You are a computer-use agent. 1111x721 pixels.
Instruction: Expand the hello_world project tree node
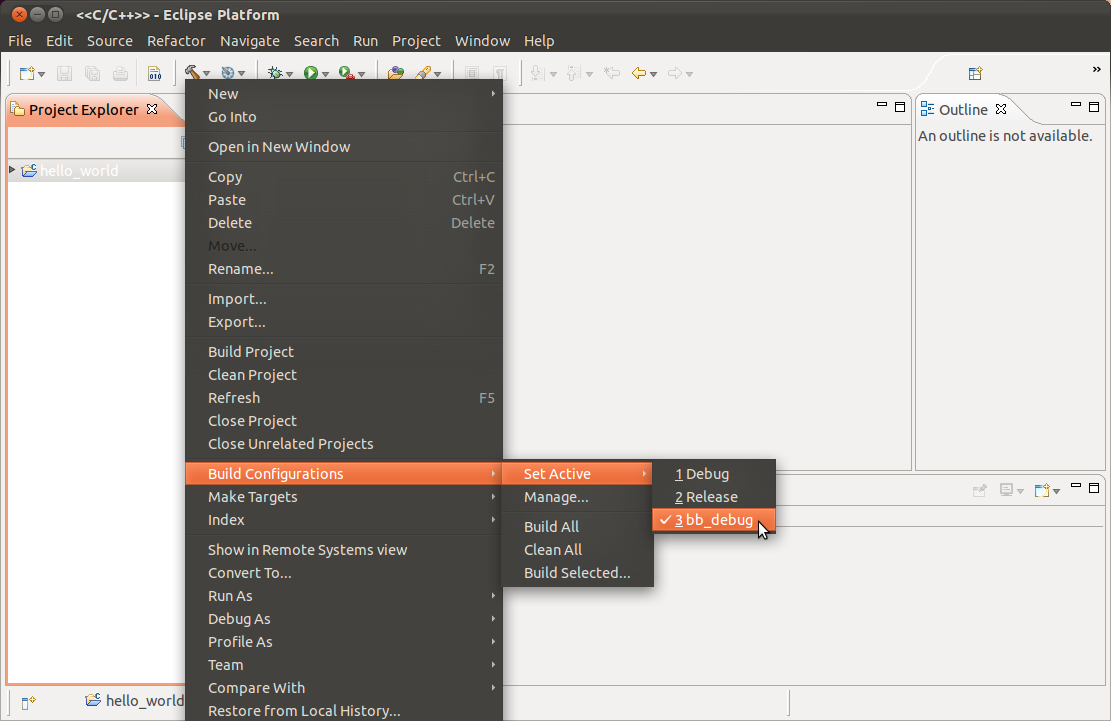(12, 170)
